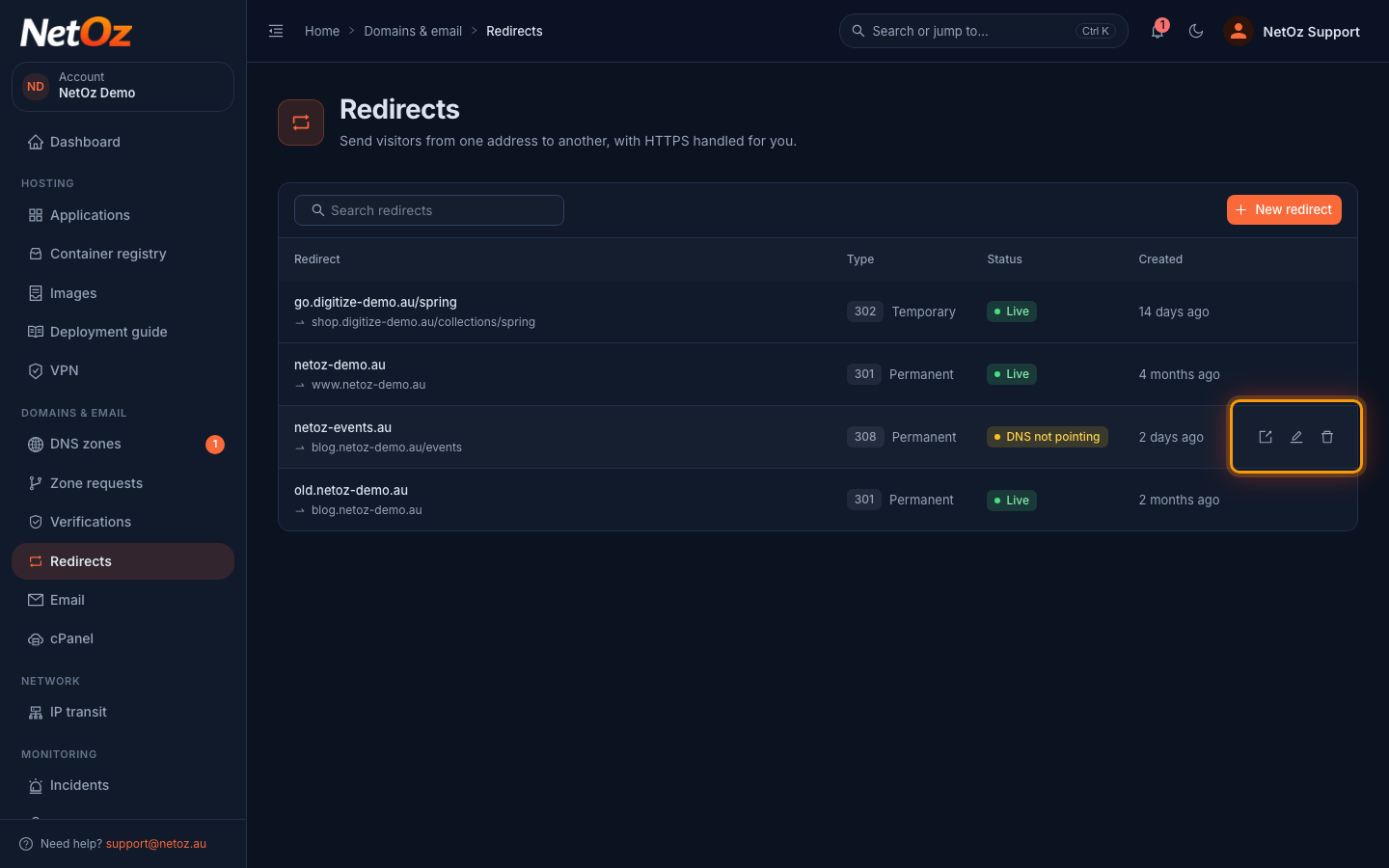Toggle dark mode moon icon

(1196, 31)
